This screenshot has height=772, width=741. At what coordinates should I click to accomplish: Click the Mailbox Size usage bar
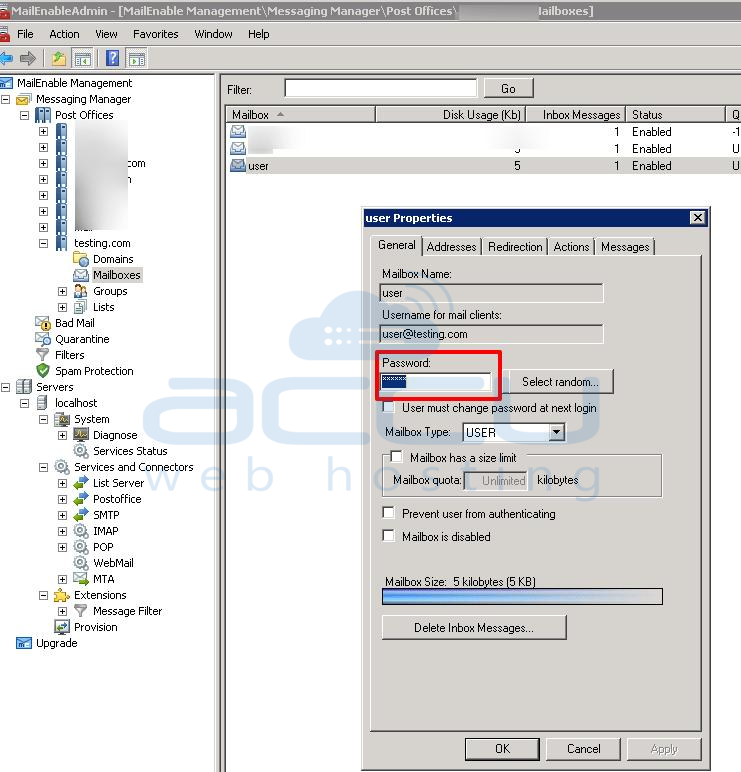(x=522, y=596)
